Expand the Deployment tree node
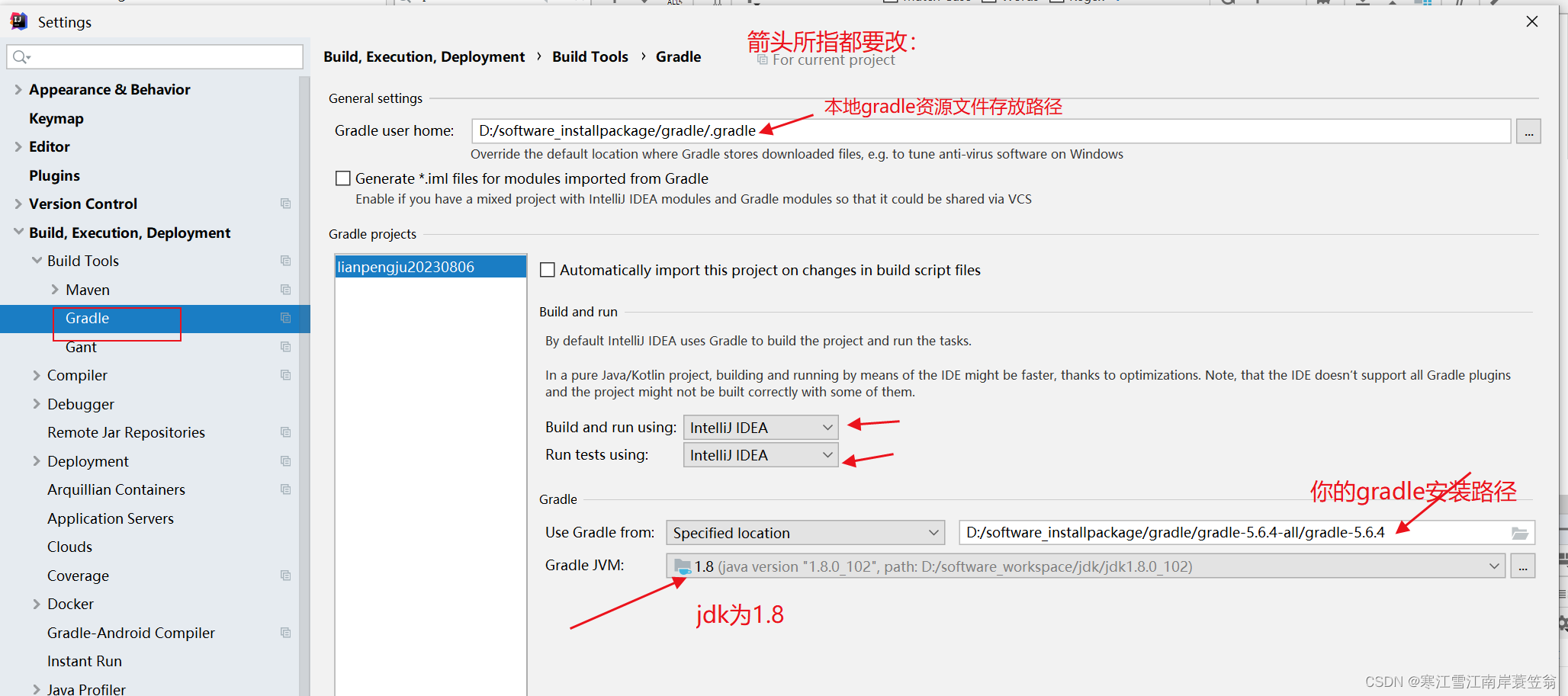This screenshot has height=696, width=1568. [37, 461]
